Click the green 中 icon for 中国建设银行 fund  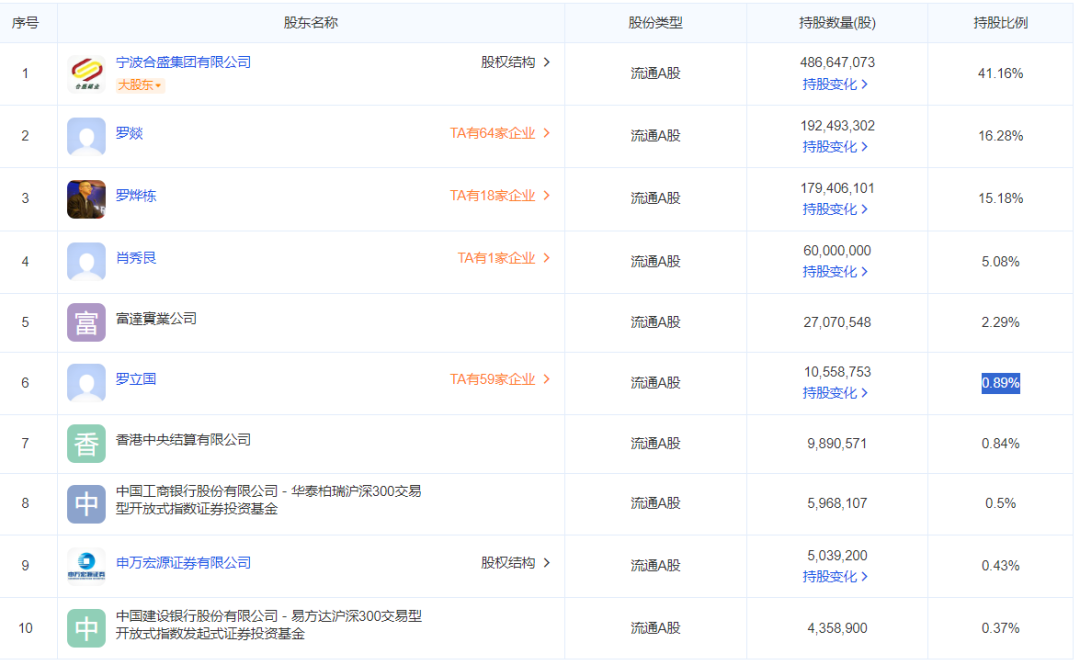click(x=86, y=627)
